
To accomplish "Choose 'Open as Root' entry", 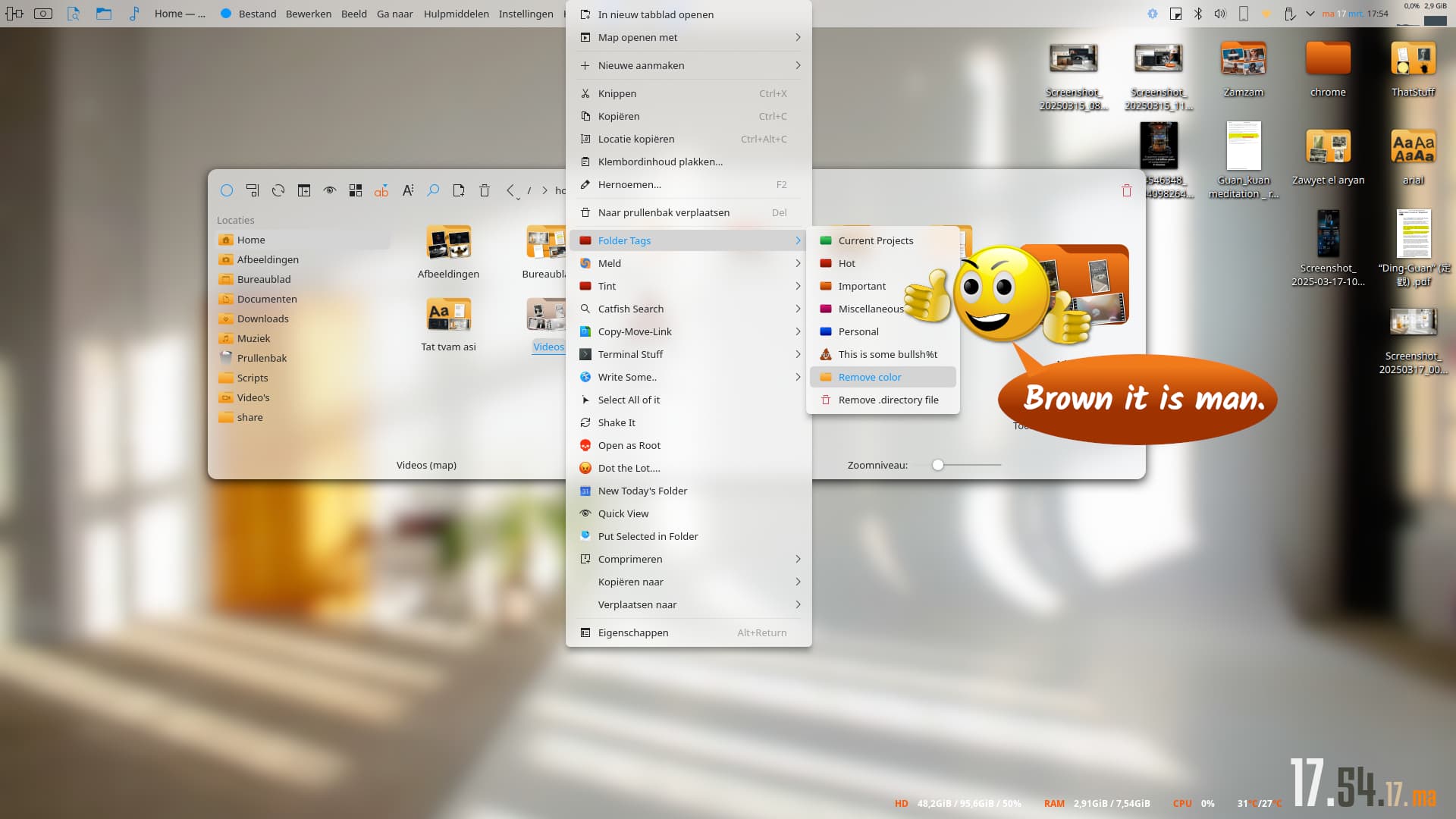I will [689, 445].
